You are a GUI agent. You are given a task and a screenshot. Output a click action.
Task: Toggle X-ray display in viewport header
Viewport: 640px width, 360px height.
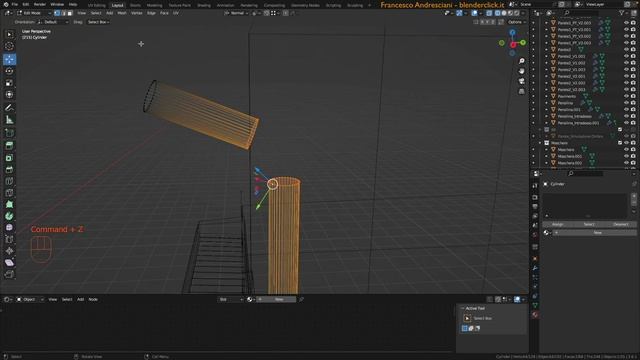click(x=489, y=13)
